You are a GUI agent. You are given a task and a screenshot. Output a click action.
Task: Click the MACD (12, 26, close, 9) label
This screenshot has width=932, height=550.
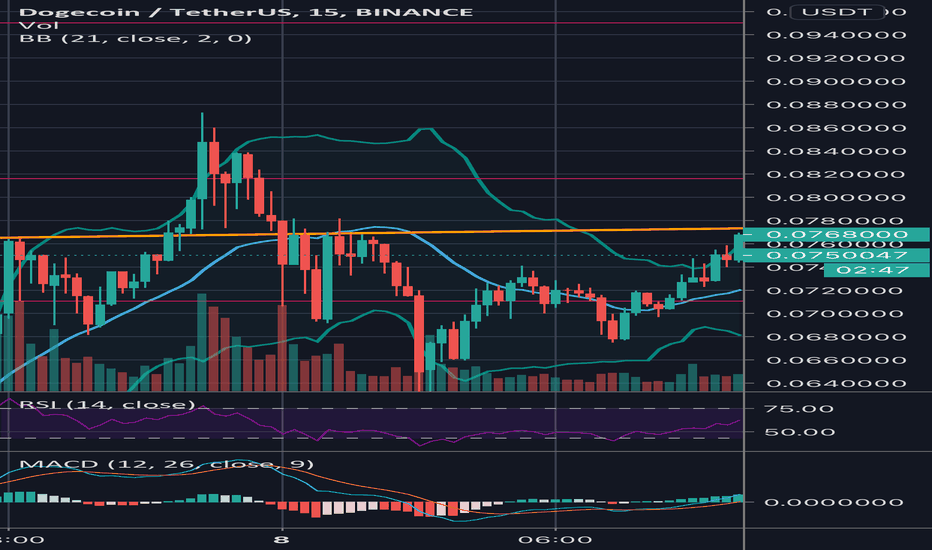click(166, 464)
